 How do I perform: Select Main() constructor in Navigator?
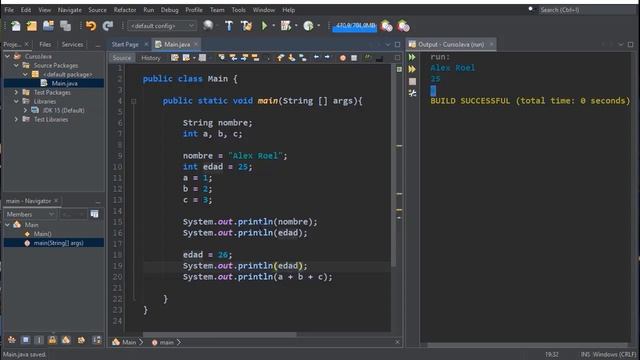(42, 234)
